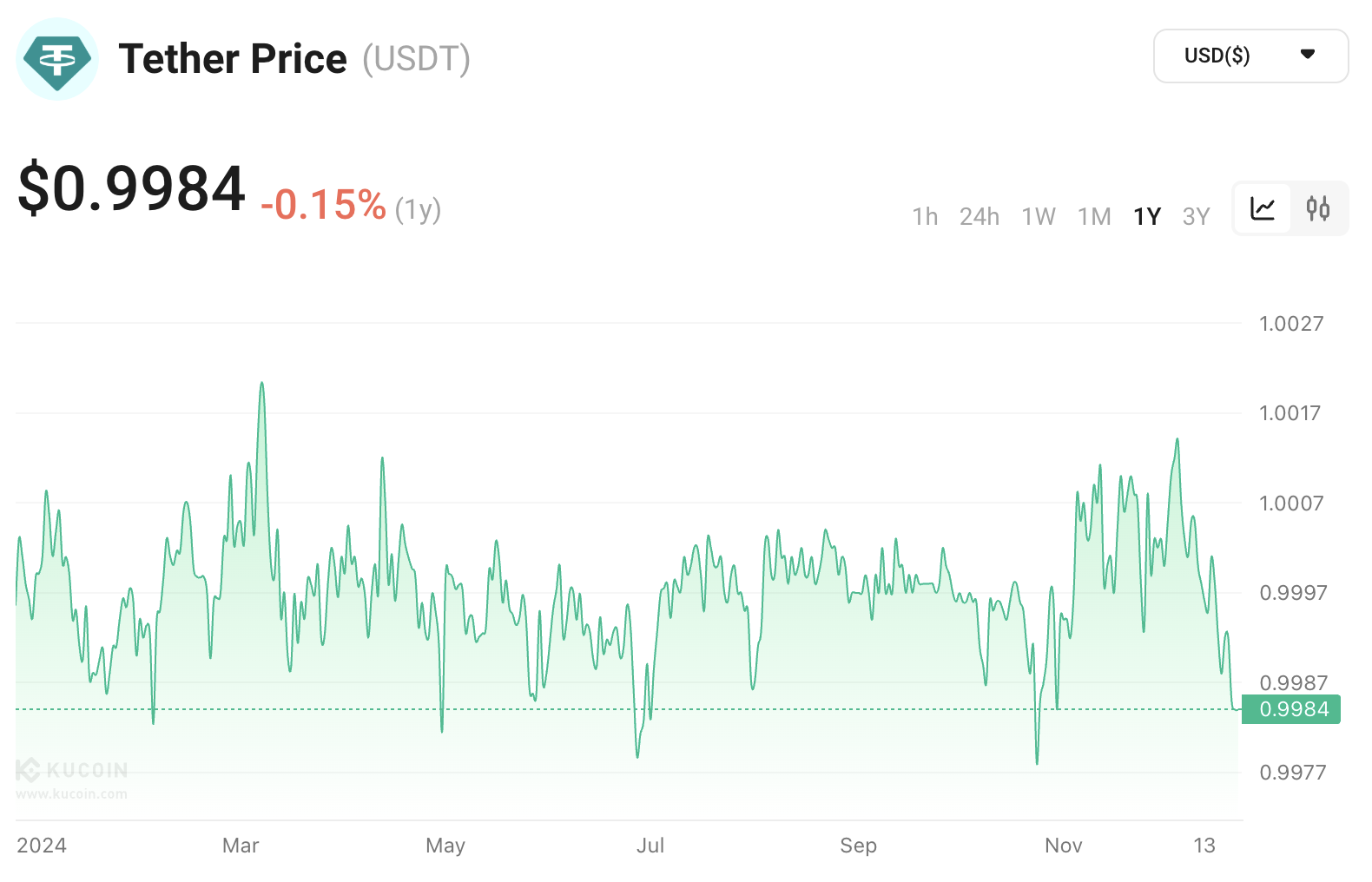Select the 1M time range

coord(1094,216)
